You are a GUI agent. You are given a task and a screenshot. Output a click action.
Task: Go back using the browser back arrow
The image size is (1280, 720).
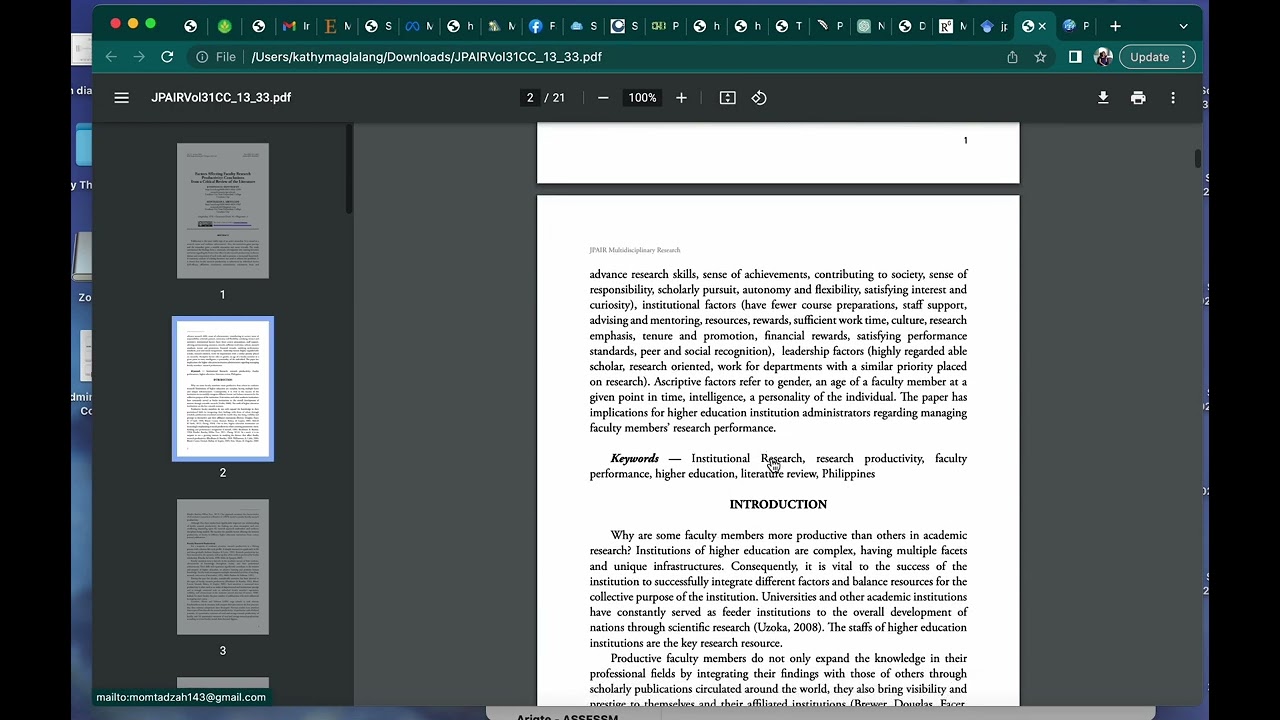pyautogui.click(x=111, y=57)
